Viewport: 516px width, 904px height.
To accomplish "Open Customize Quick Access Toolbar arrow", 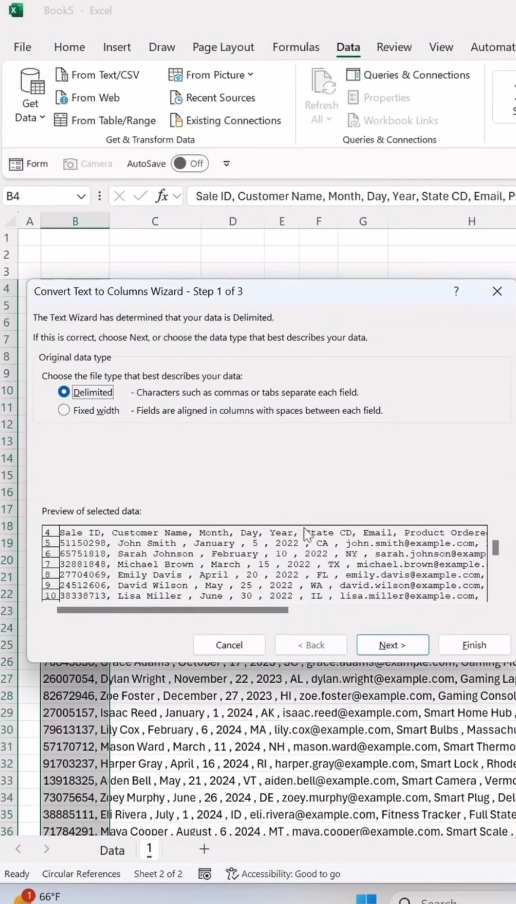I will [x=227, y=164].
